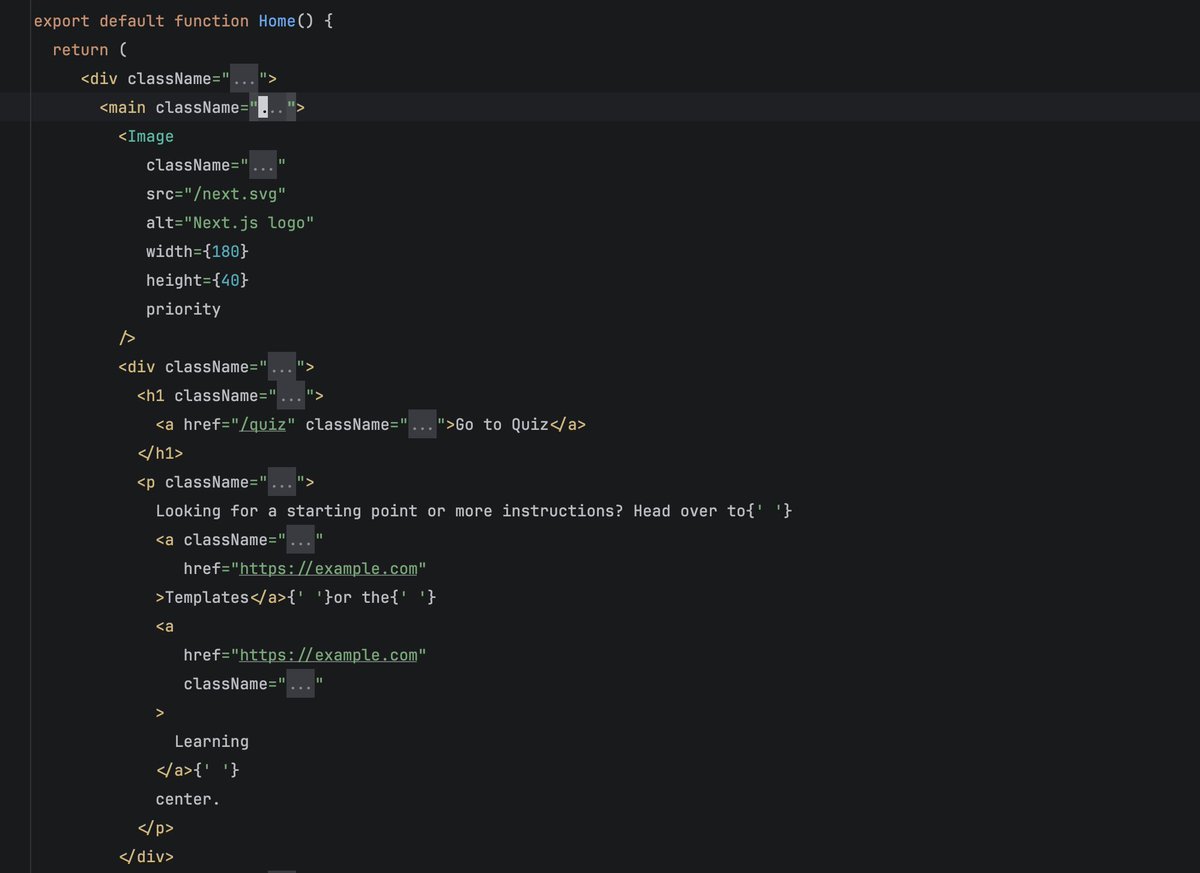Click the self-closing "/>" of Image
The height and width of the screenshot is (873, 1200).
coord(127,338)
